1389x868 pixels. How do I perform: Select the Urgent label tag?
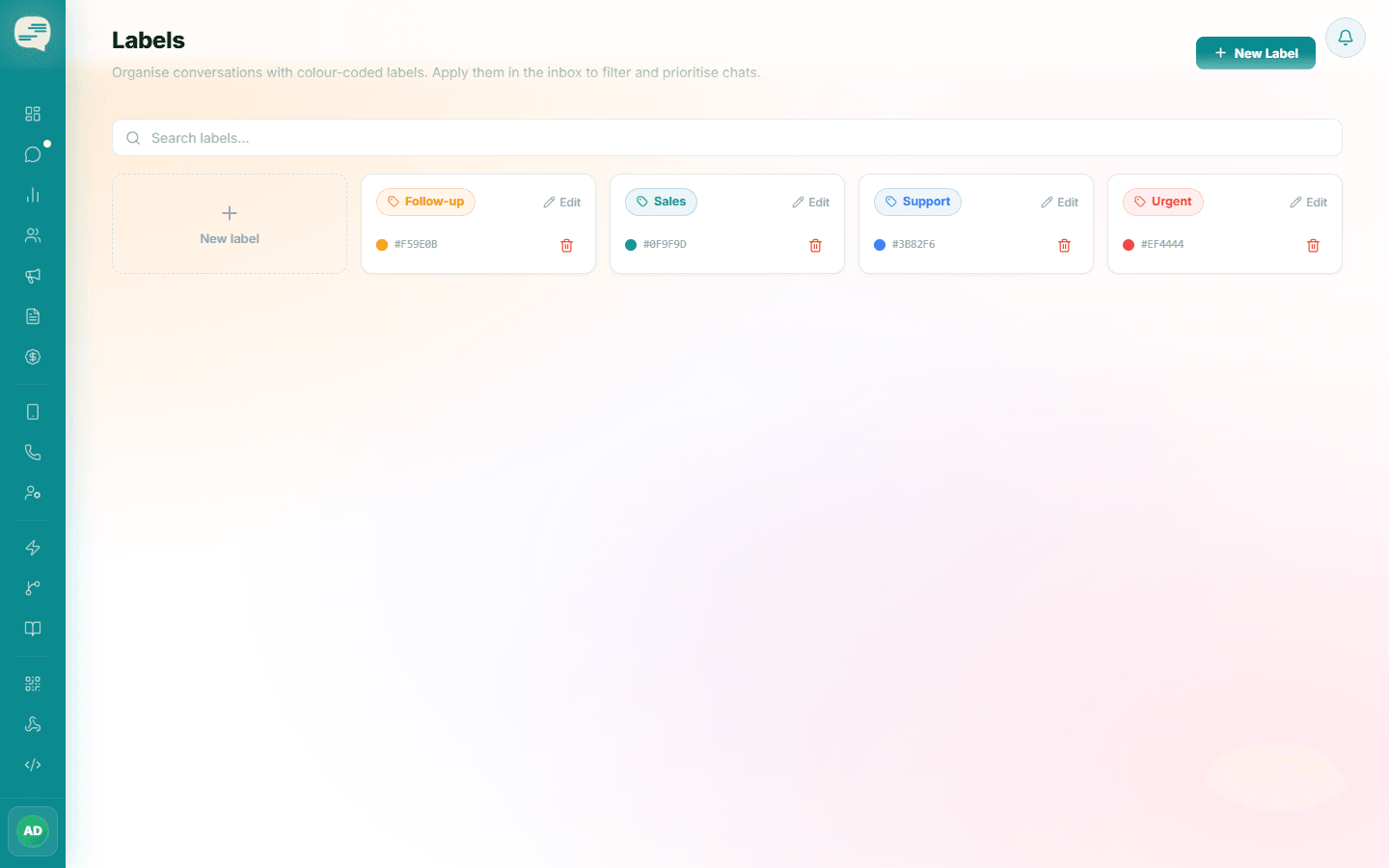pos(1162,202)
